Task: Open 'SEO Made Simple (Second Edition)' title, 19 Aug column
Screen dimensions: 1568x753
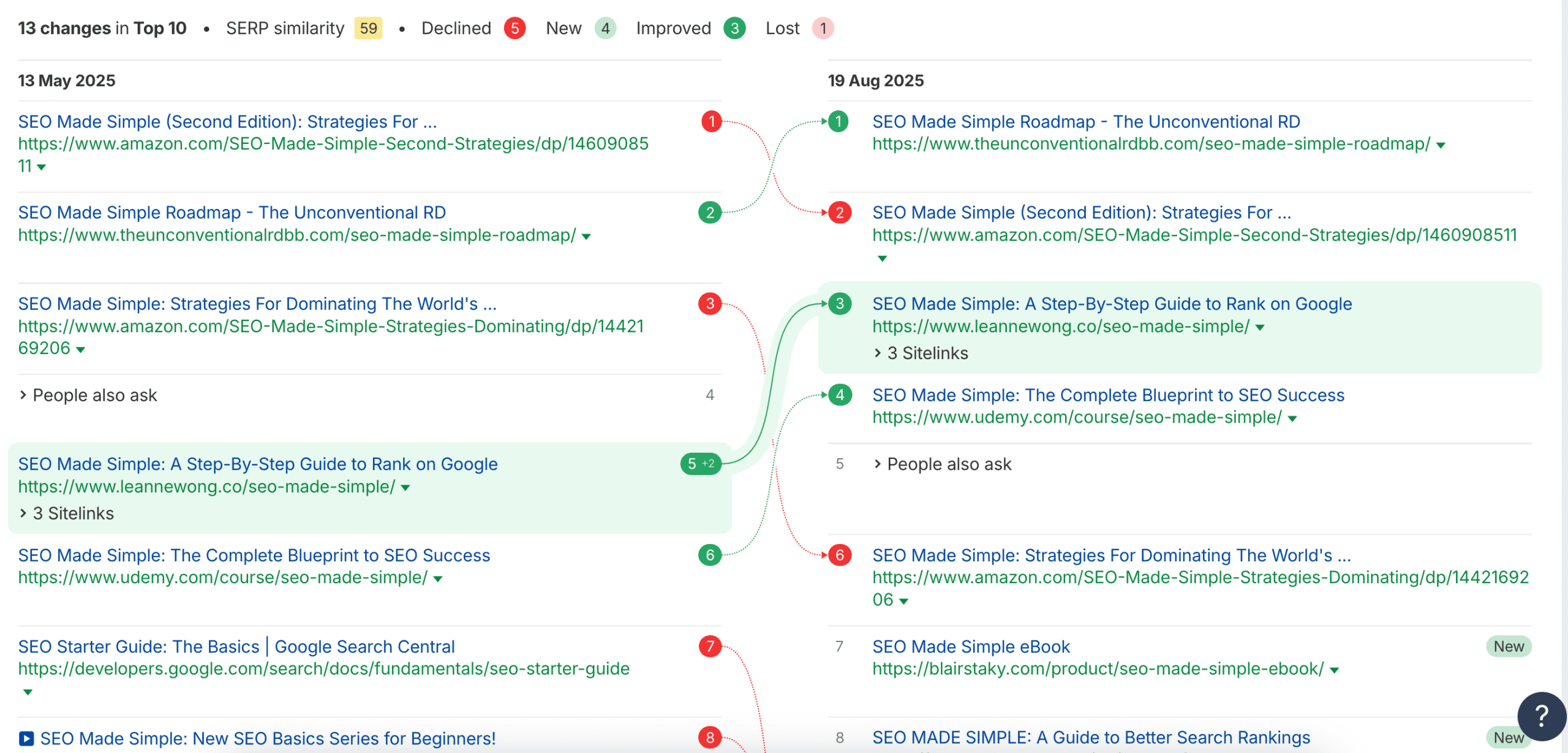Action: point(1082,213)
